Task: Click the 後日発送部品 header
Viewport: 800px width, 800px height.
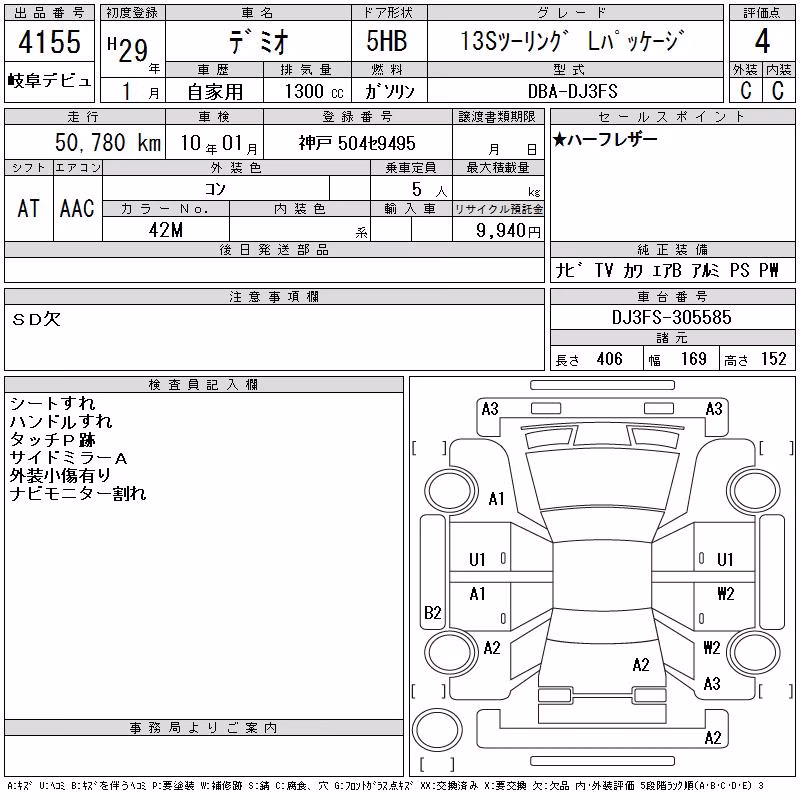Action: 274,249
